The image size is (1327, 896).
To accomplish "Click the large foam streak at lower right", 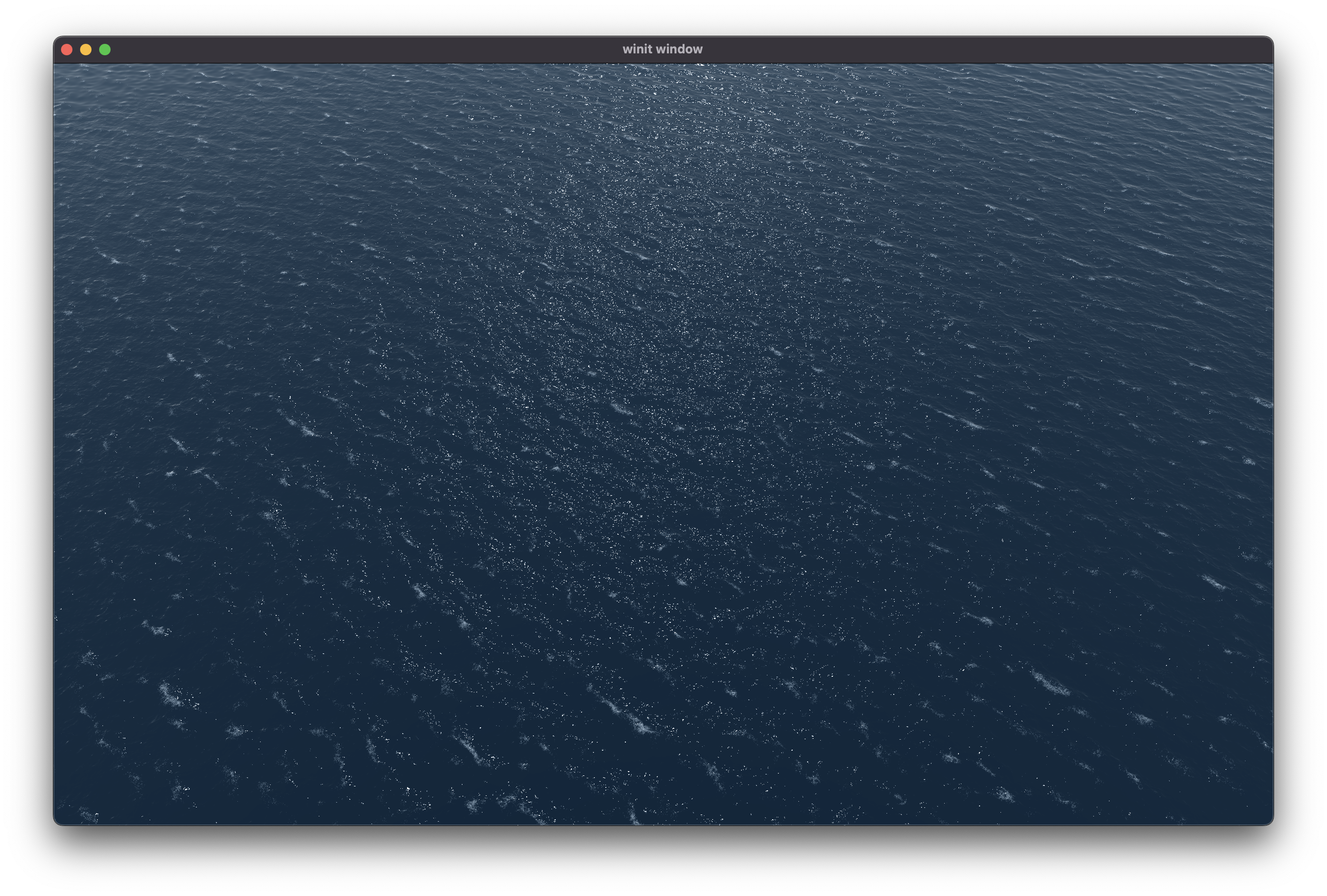I will [x=1050, y=682].
